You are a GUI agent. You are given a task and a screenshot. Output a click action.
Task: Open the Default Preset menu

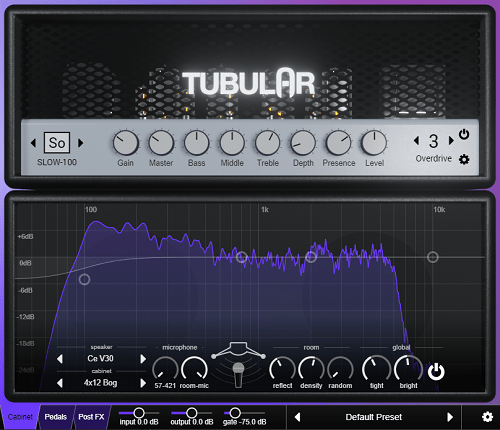tap(373, 417)
